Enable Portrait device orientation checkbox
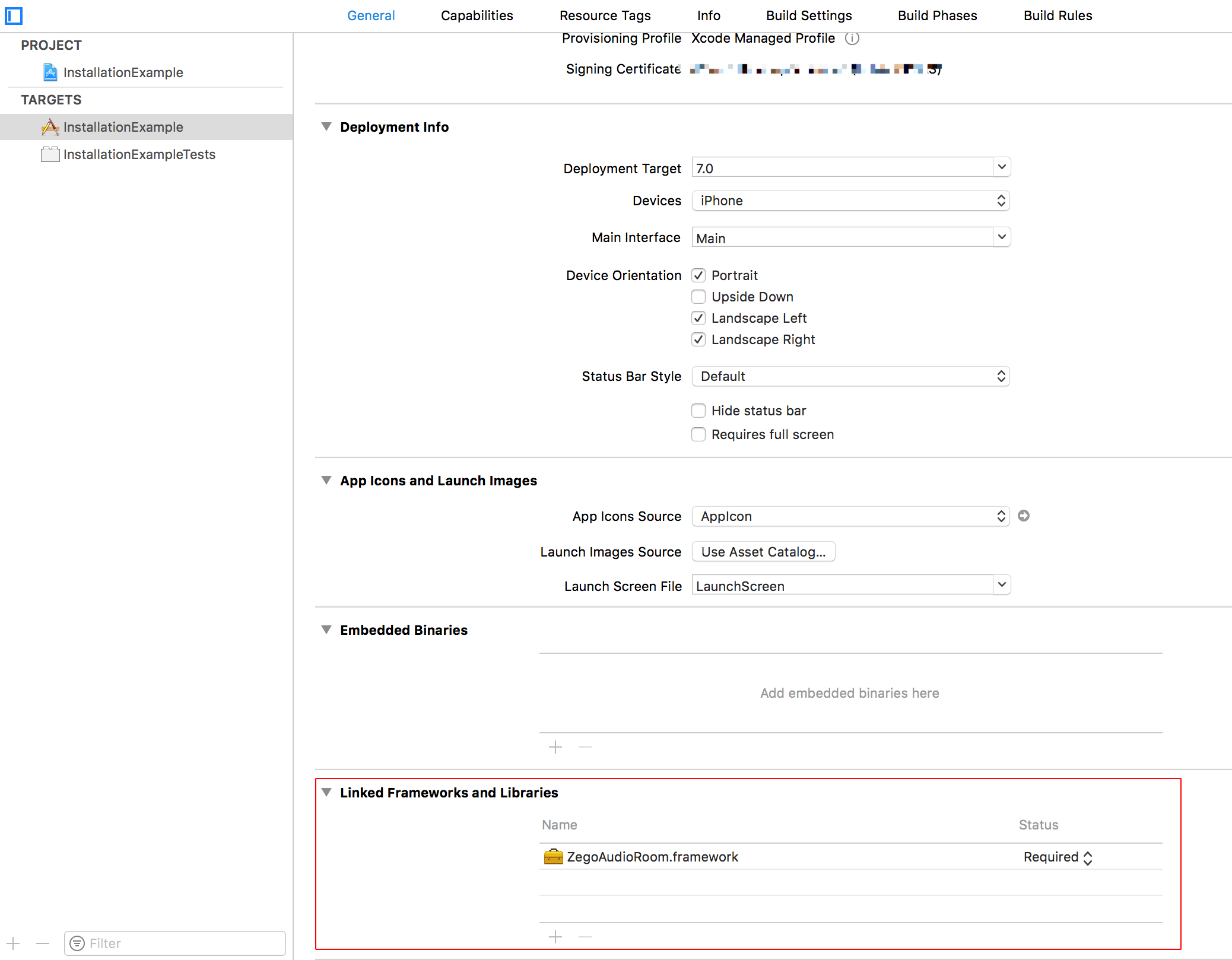Viewport: 1232px width, 960px height. (x=698, y=275)
